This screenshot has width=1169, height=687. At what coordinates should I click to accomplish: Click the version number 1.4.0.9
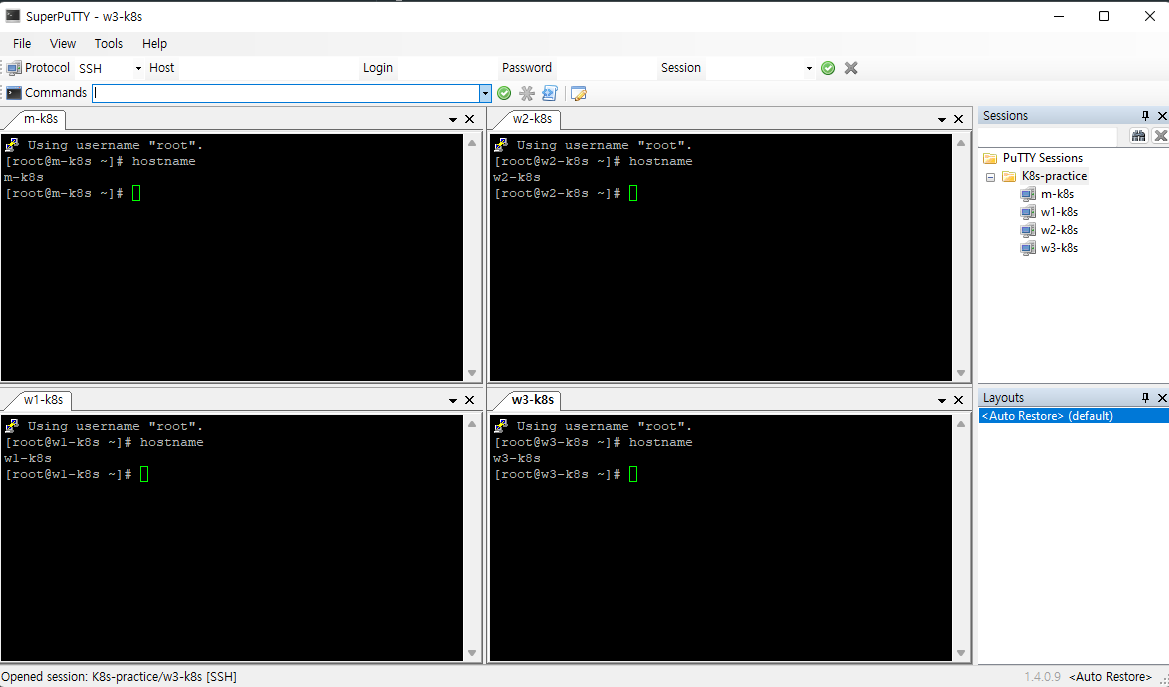click(x=1042, y=677)
